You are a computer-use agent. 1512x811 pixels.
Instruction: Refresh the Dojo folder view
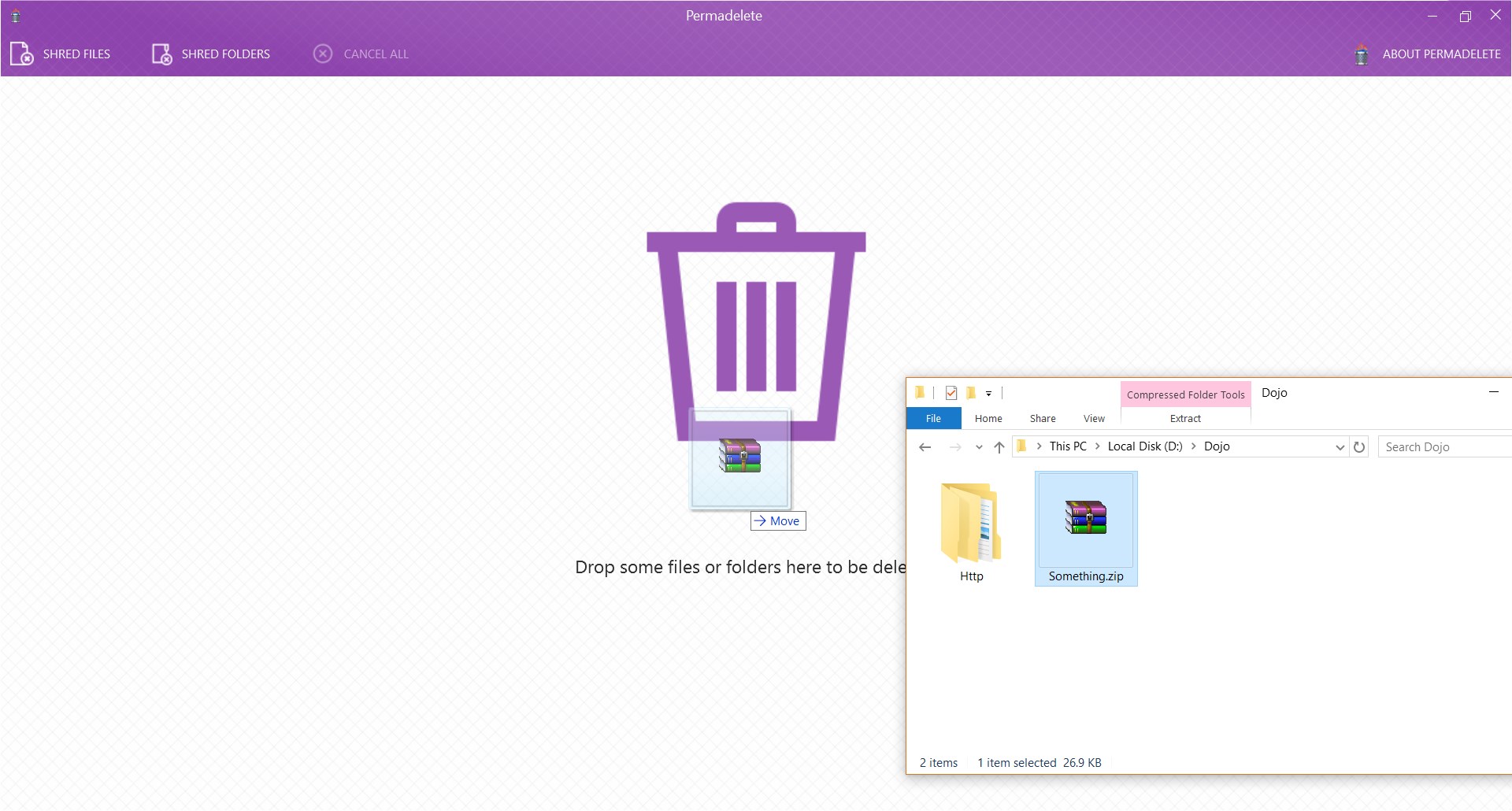1359,447
